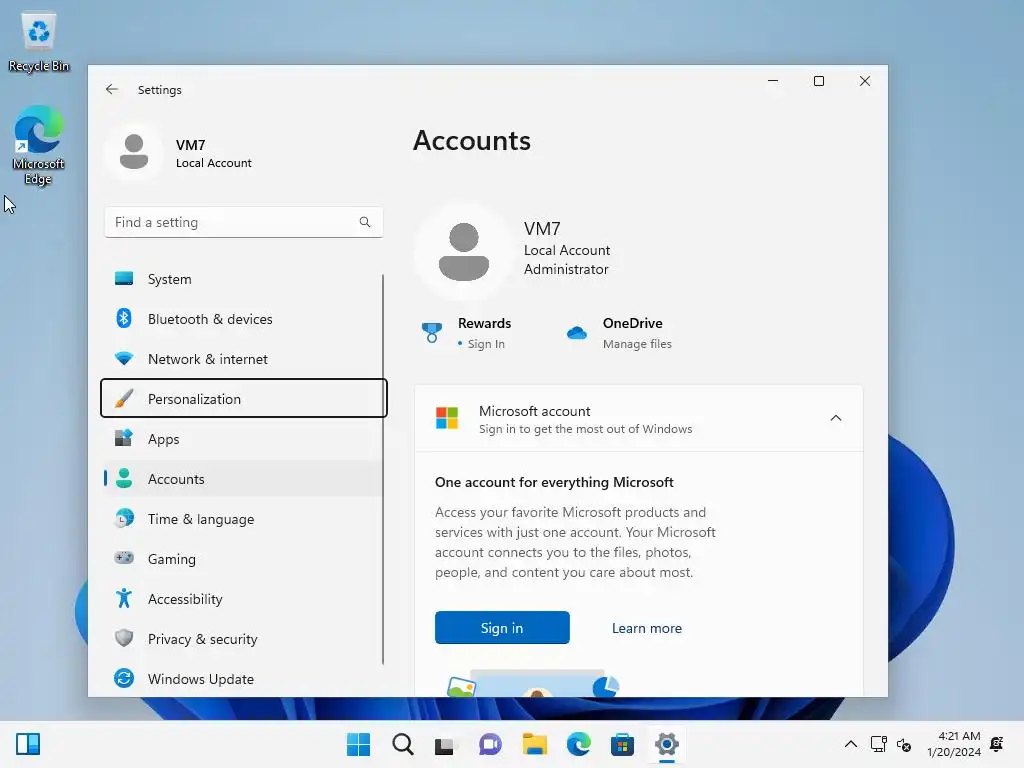Open File Explorer from the taskbar
Screen dimensions: 1024x768
click(534, 744)
